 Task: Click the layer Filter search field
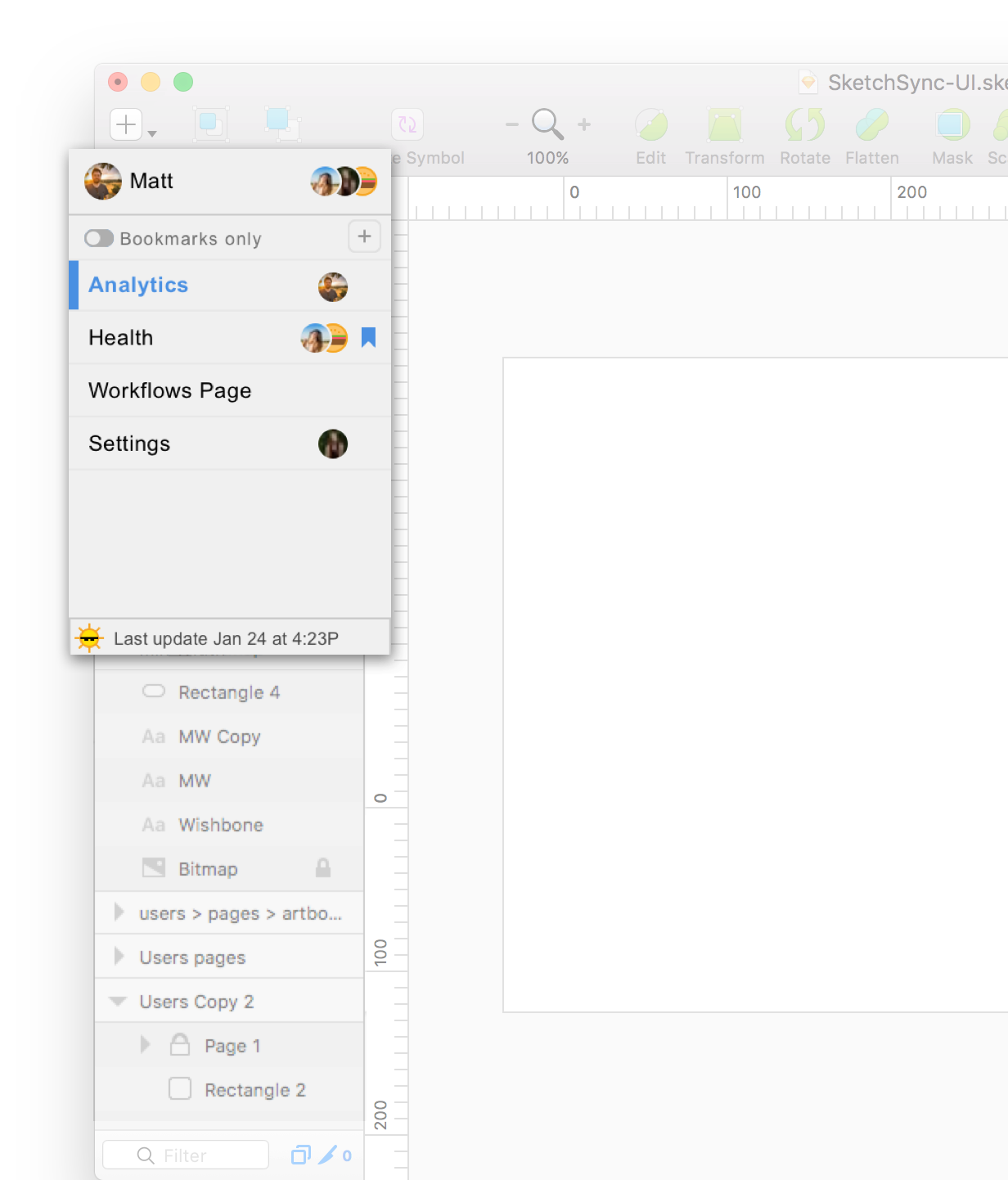tap(187, 1155)
